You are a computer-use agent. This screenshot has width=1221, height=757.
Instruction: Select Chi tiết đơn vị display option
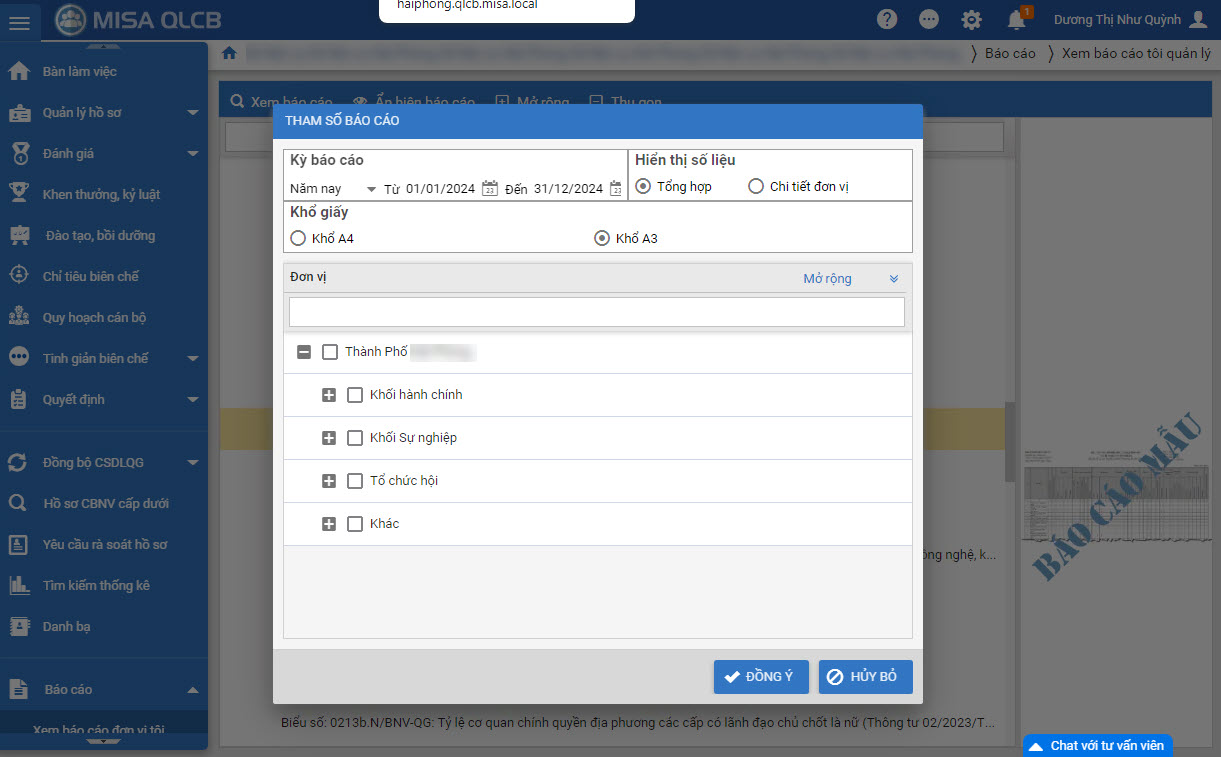(756, 187)
